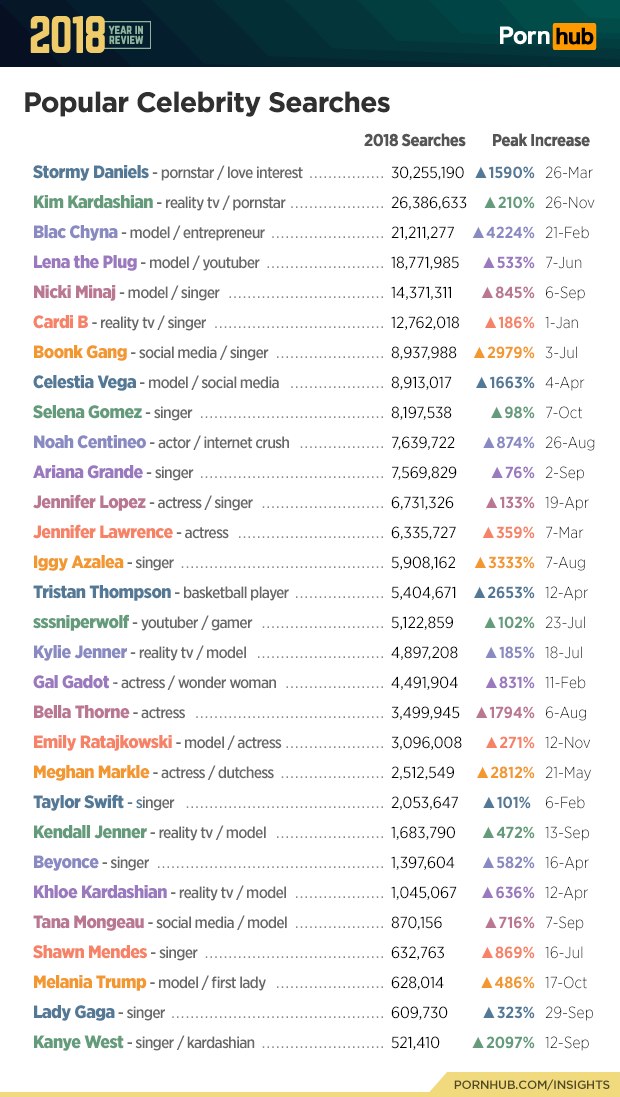The image size is (620, 1097).
Task: Click the 2018 Searches column header
Action: (414, 141)
